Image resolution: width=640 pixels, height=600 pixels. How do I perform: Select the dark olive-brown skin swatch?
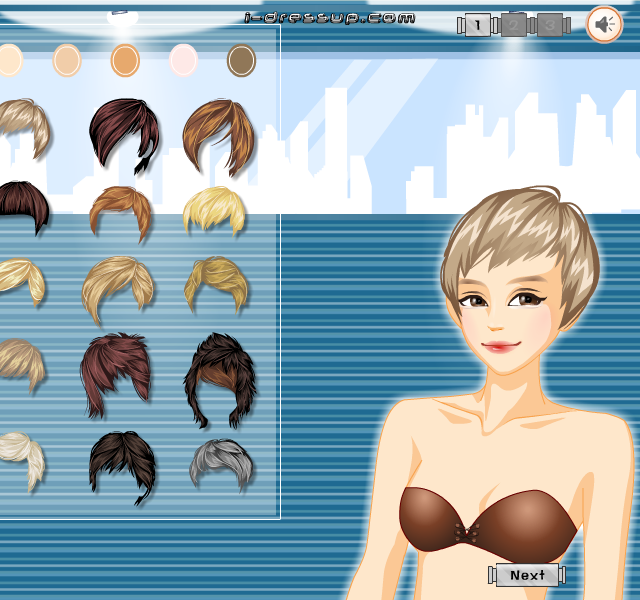coord(241,60)
